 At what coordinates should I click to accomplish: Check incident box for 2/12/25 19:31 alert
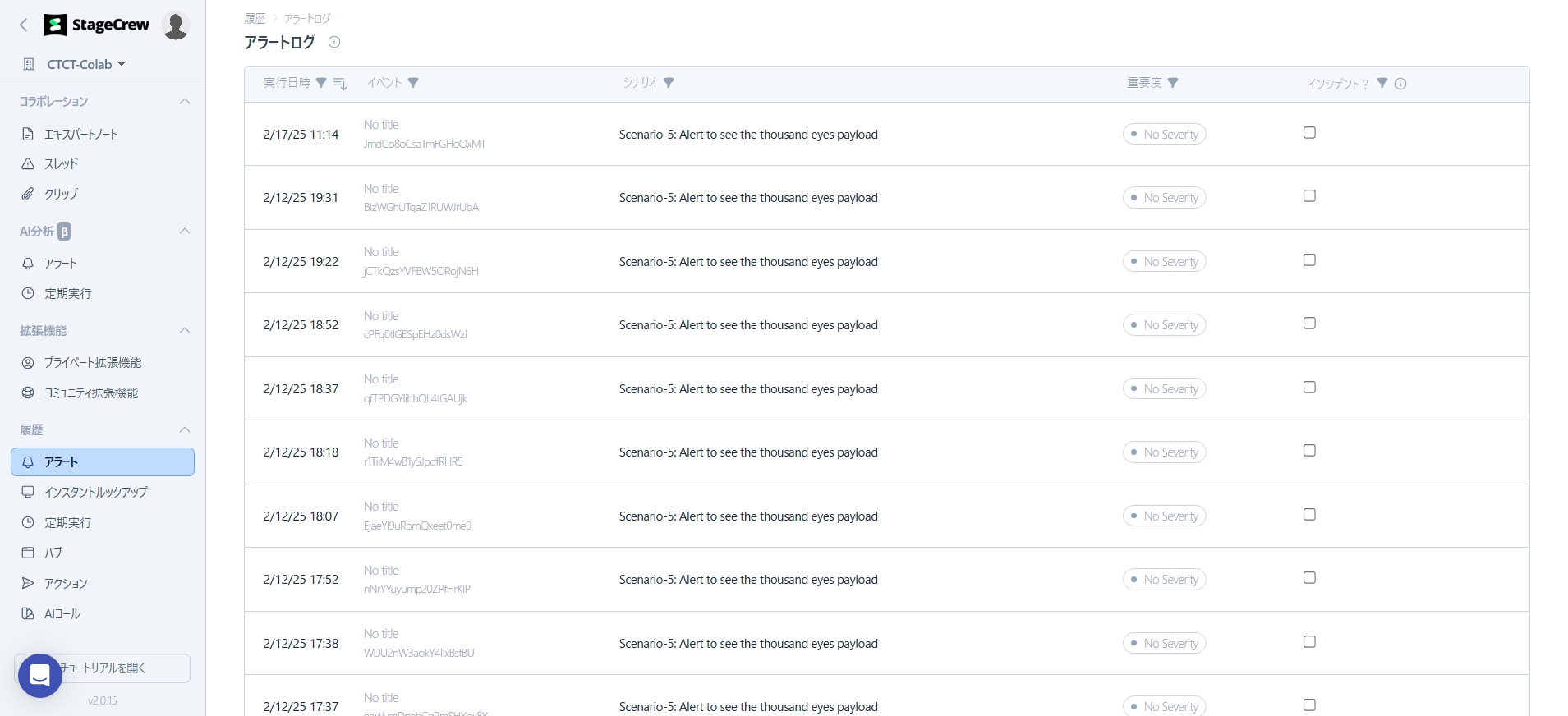coord(1309,196)
